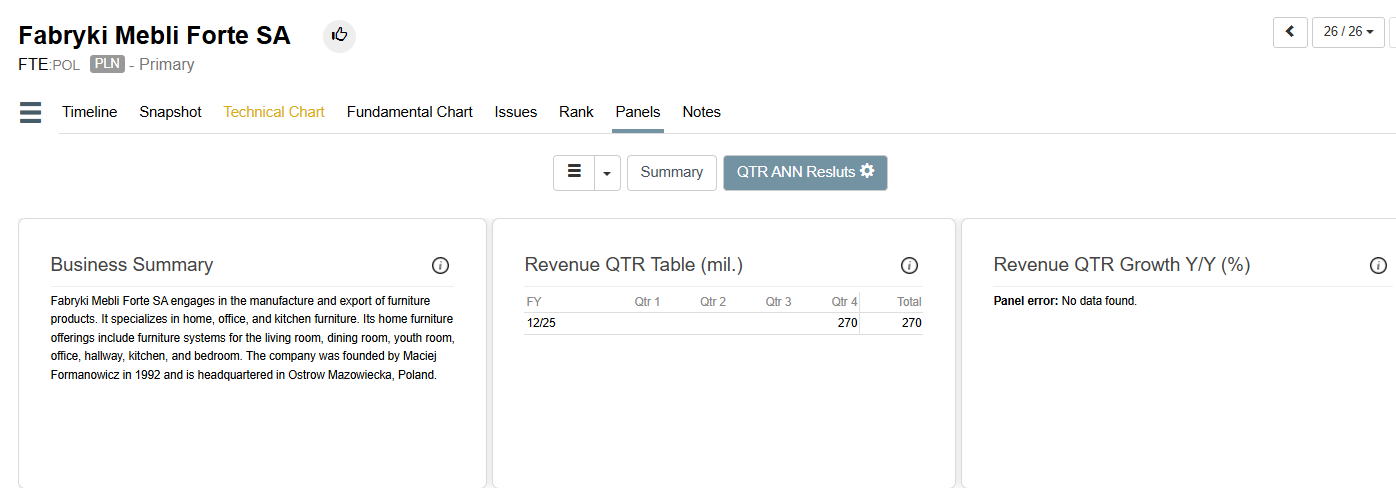Image resolution: width=1396 pixels, height=488 pixels.
Task: Open the main hamburger menu left of Timeline
Action: click(x=31, y=112)
